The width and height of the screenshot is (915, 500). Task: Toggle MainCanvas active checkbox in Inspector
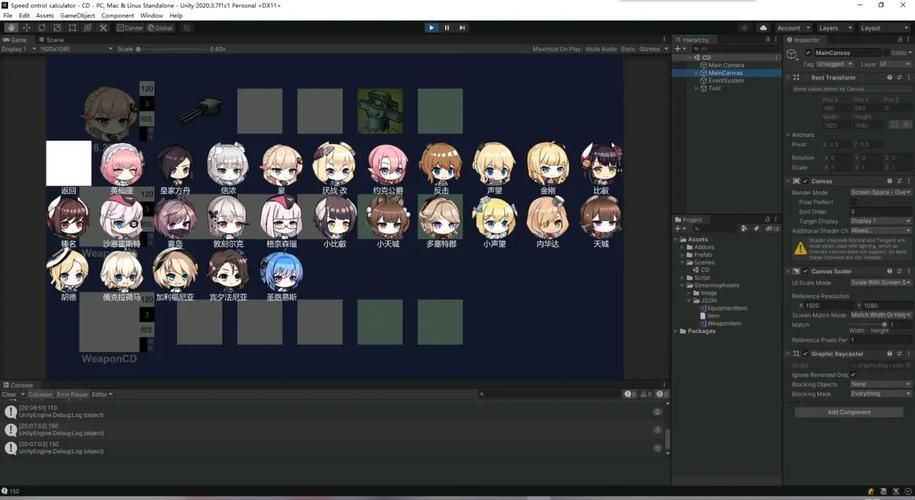click(x=808, y=53)
